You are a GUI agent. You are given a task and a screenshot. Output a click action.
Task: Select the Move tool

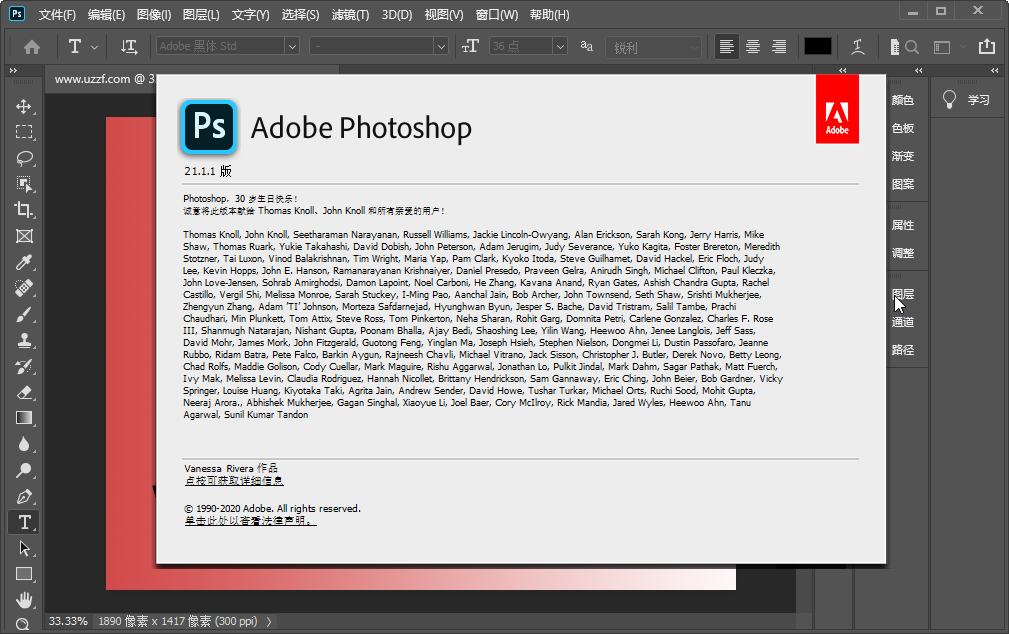(x=24, y=107)
